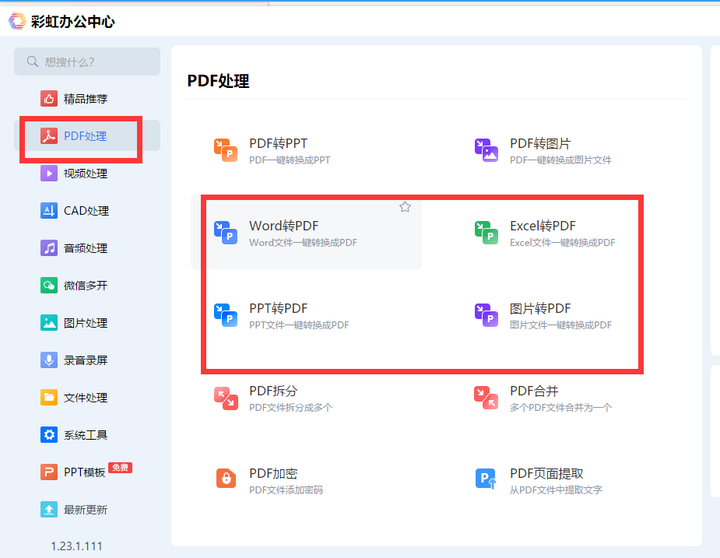Click the PDF拆分 tool icon
The height and width of the screenshot is (558, 720).
225,398
